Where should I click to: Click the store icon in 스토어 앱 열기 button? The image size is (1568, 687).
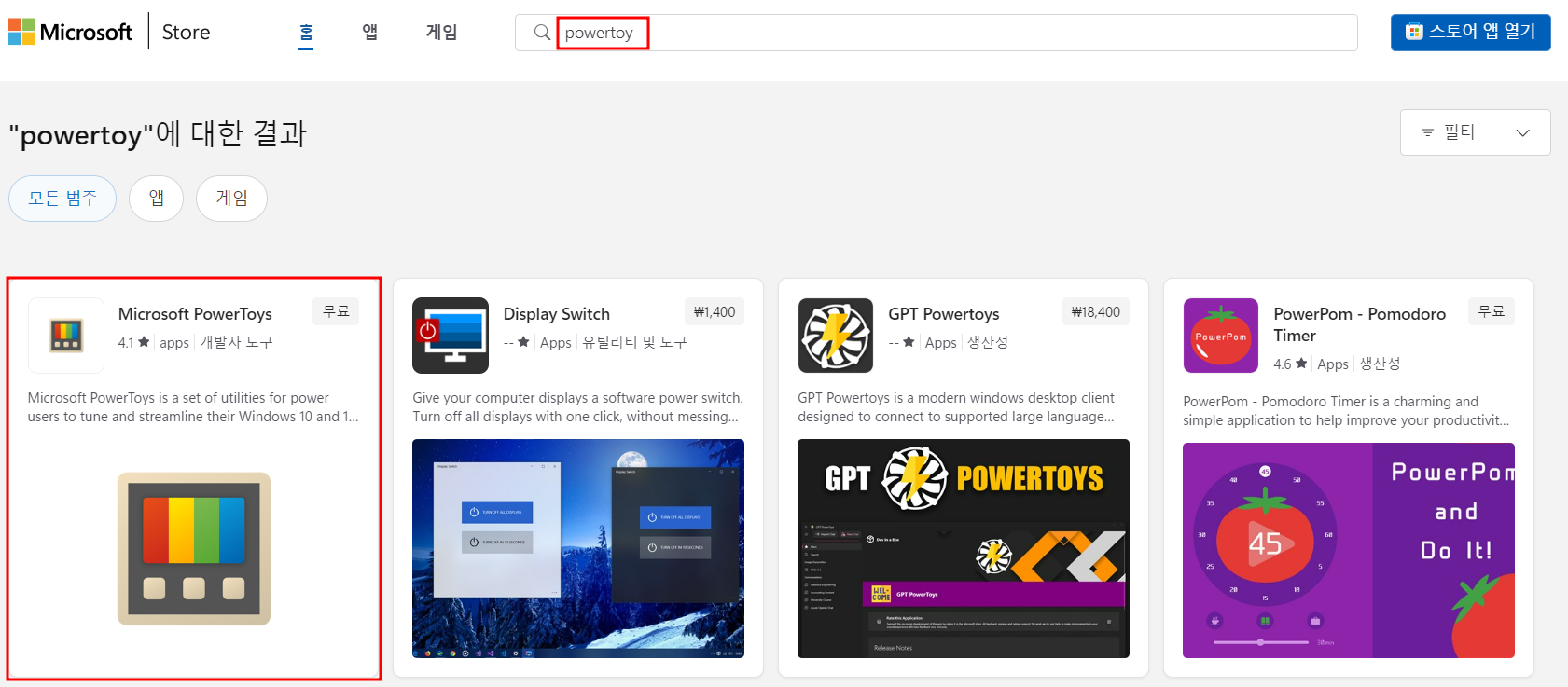pos(1414,32)
